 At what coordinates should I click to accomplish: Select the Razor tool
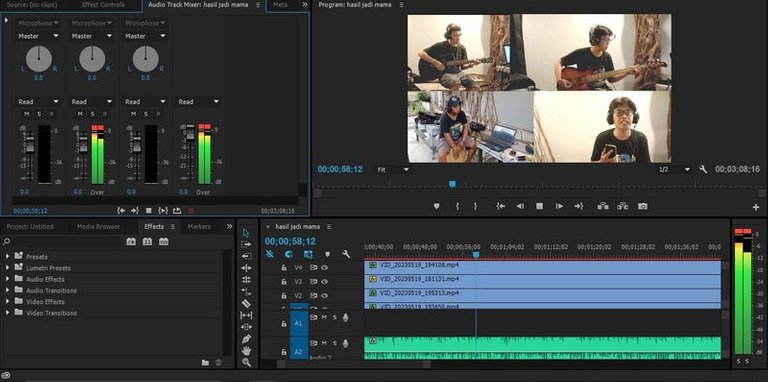246,303
